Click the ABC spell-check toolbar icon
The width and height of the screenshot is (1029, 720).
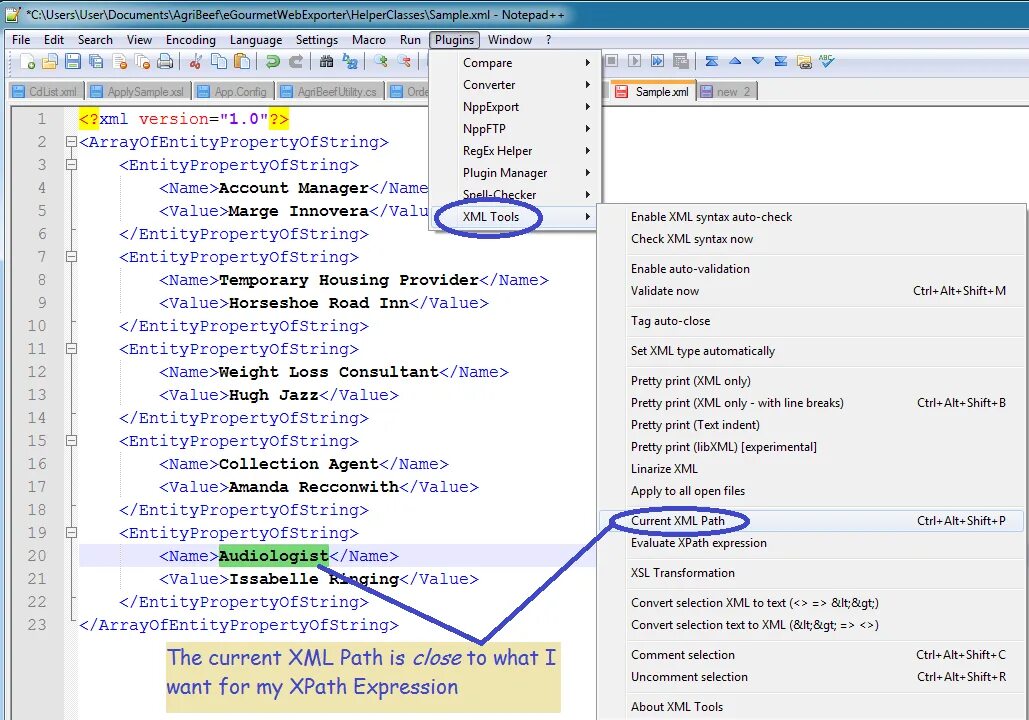tap(826, 61)
